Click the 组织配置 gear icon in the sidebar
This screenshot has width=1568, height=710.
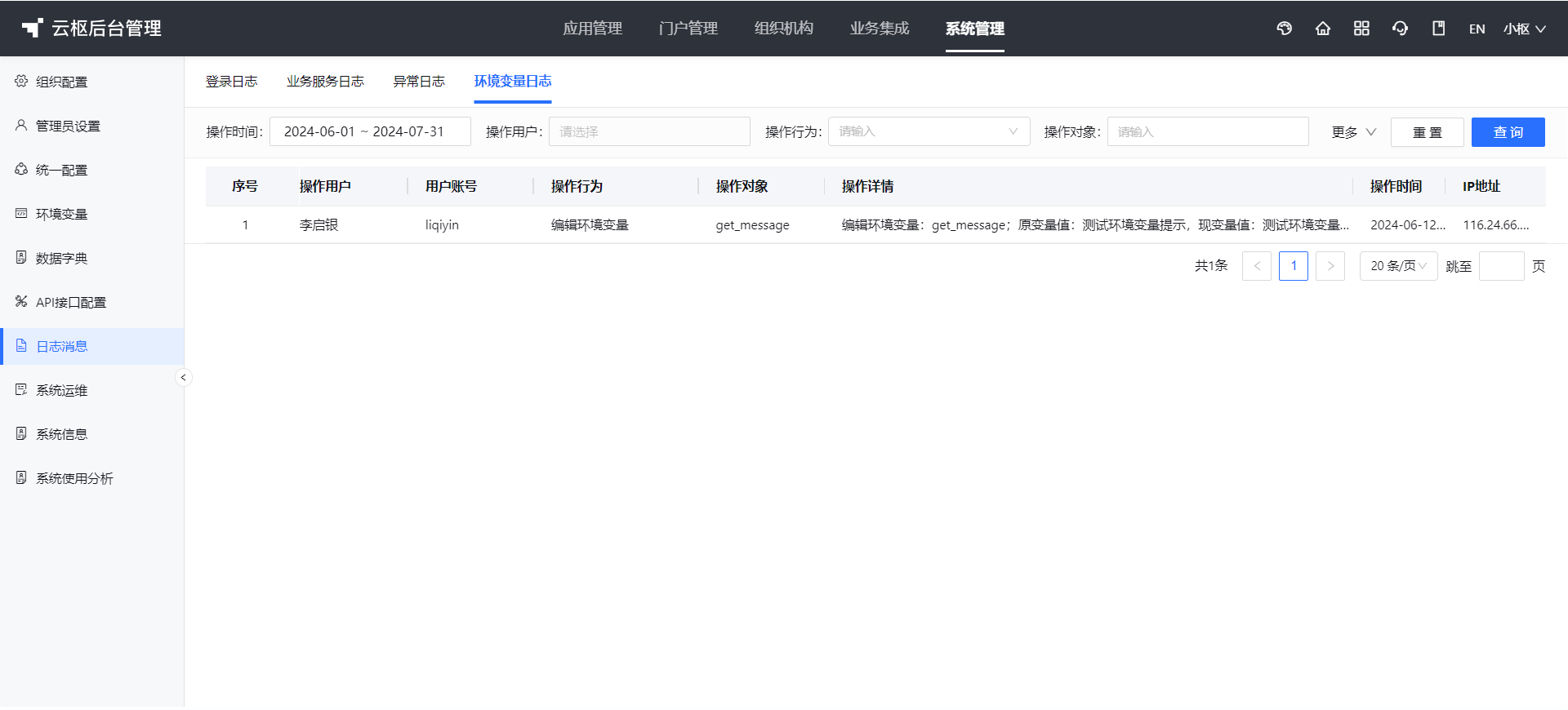21,81
